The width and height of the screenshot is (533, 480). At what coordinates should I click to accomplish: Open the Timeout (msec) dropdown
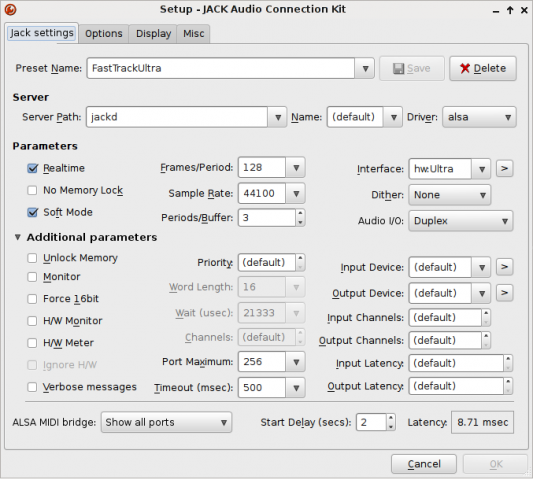[296, 388]
